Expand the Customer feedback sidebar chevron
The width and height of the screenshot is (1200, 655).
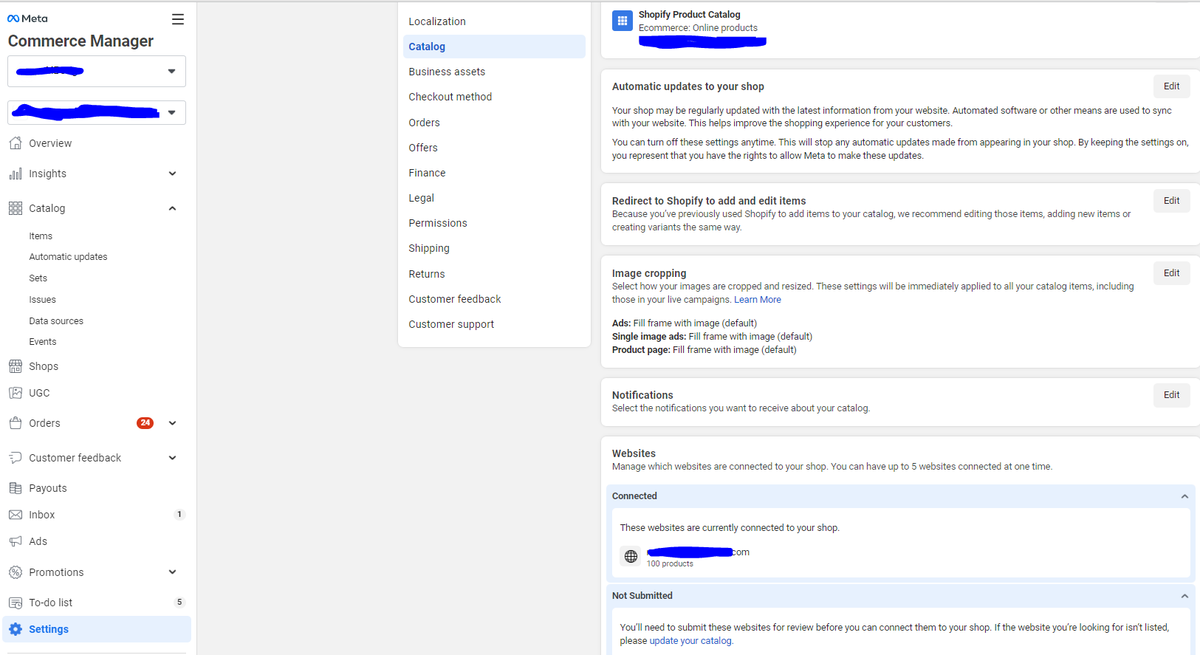(x=172, y=458)
